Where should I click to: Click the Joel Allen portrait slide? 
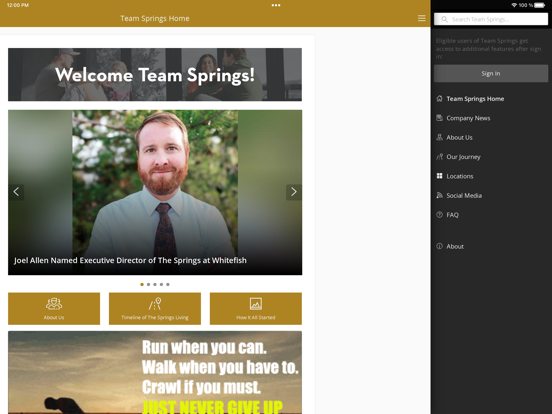pyautogui.click(x=155, y=192)
